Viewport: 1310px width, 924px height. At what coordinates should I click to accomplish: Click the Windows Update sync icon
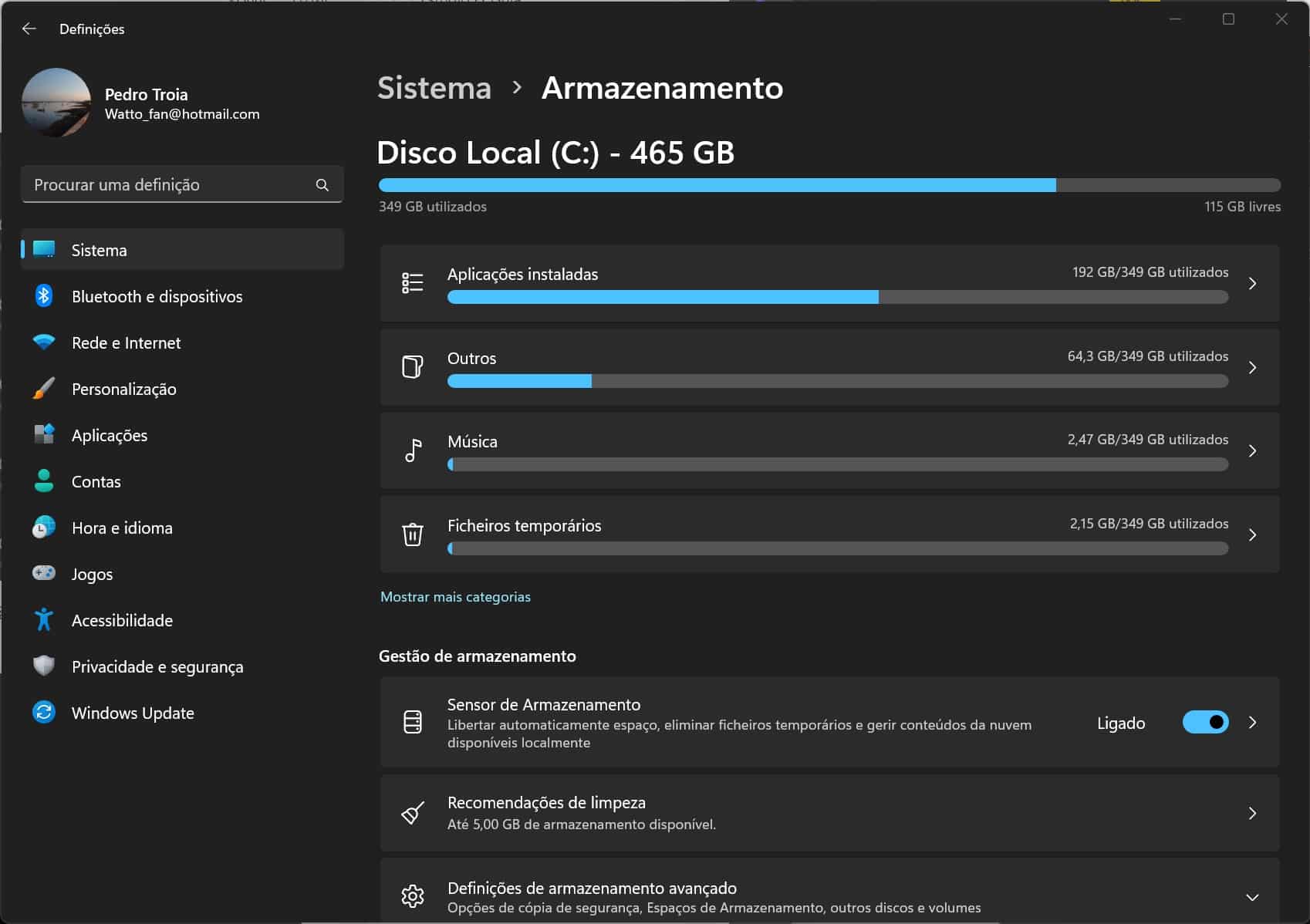click(x=44, y=713)
